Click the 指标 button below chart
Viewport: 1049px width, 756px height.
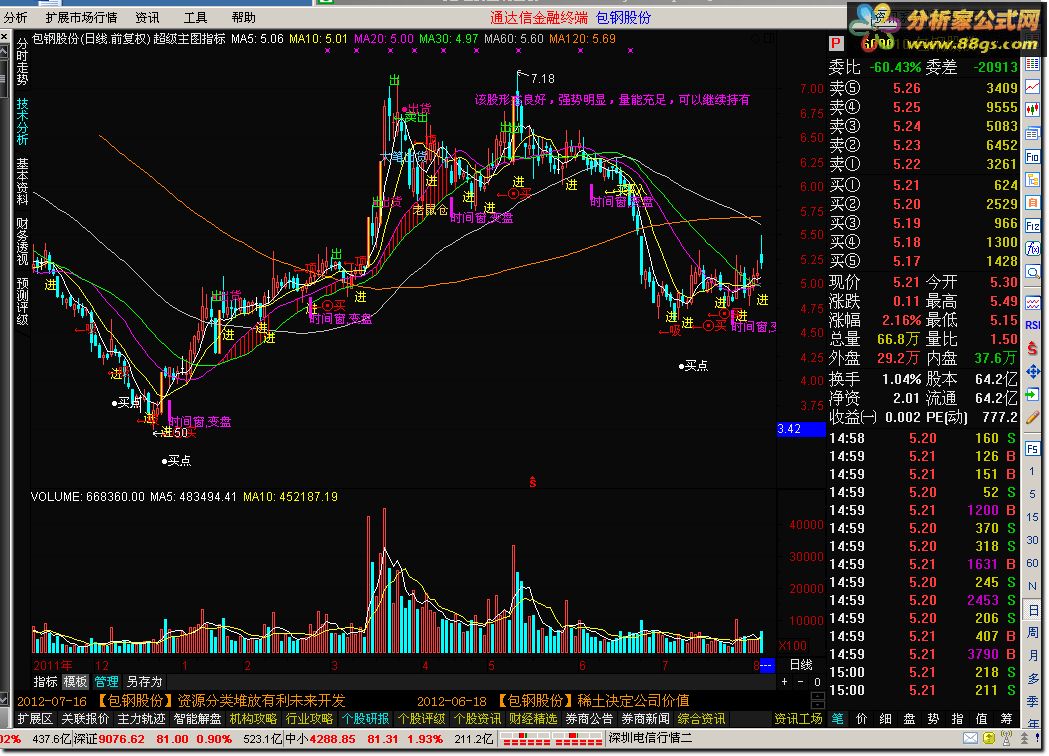tap(45, 682)
